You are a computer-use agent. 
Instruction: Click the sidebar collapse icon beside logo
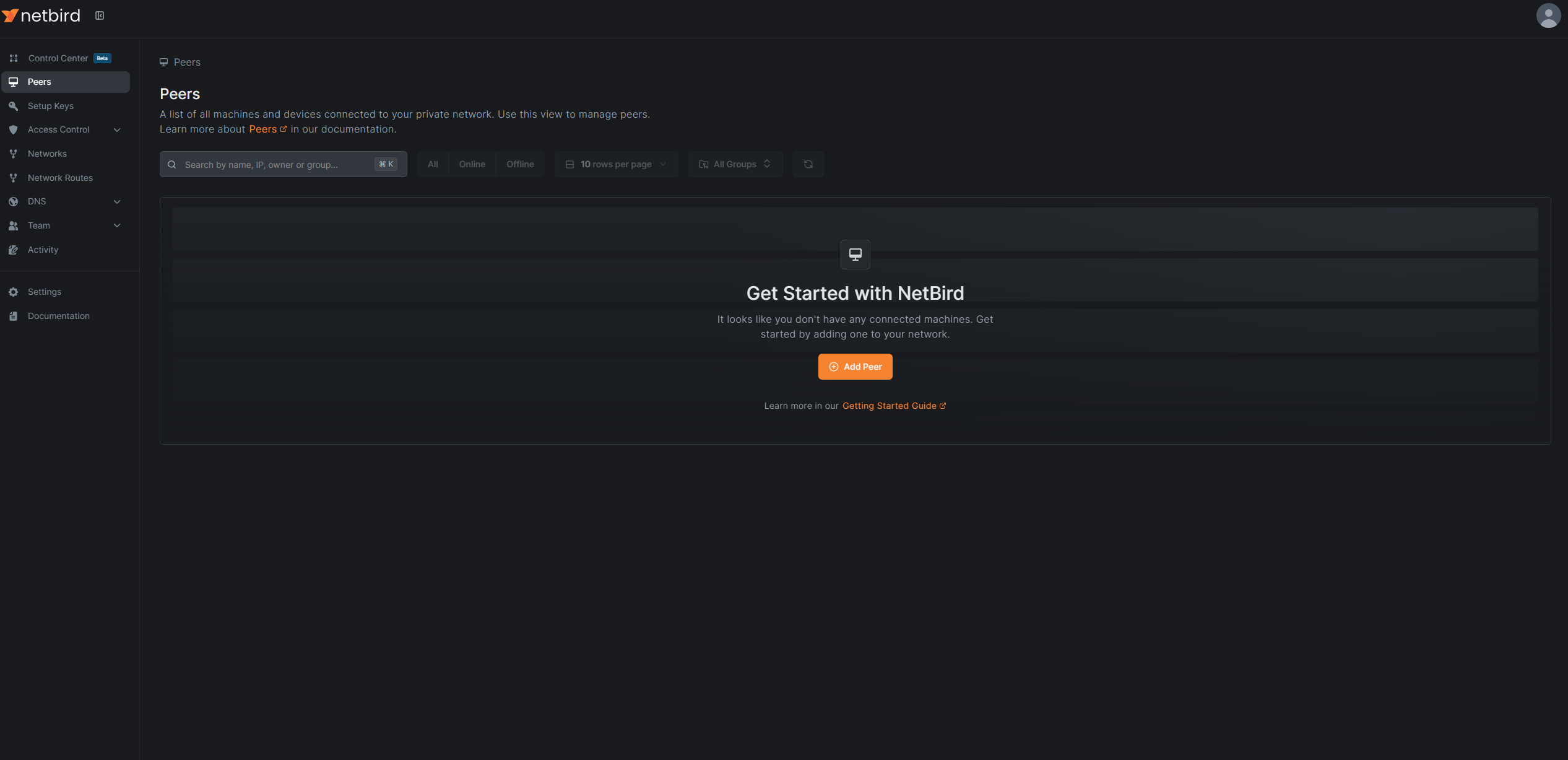100,15
